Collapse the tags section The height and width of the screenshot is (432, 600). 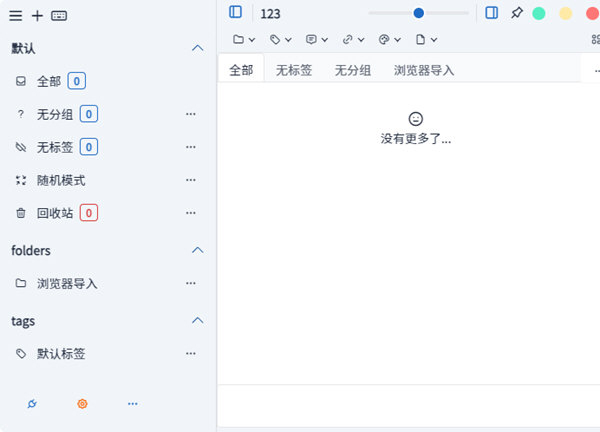pyautogui.click(x=197, y=321)
